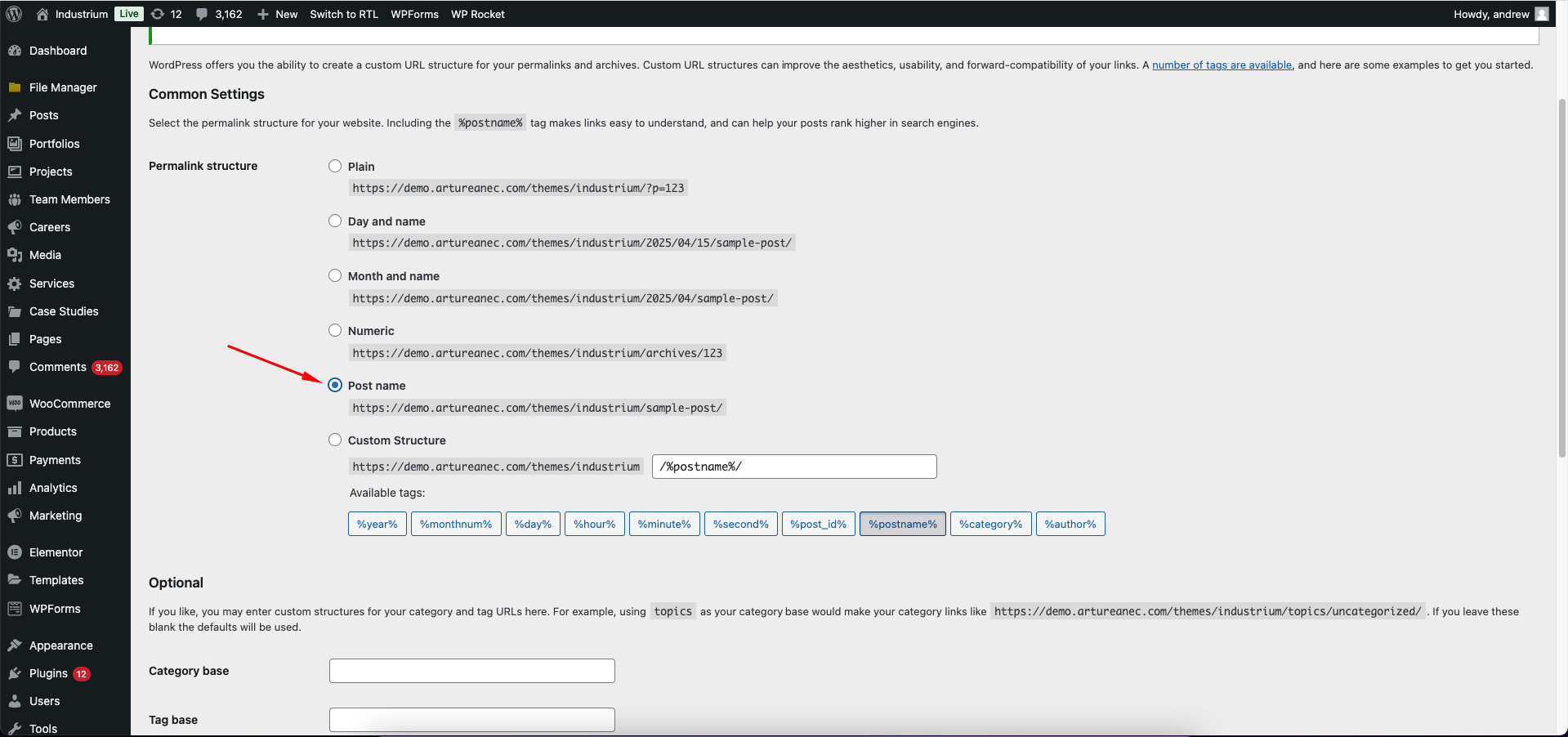Screen dimensions: 1568x737
Task: Click the Products box icon
Action: 15,431
